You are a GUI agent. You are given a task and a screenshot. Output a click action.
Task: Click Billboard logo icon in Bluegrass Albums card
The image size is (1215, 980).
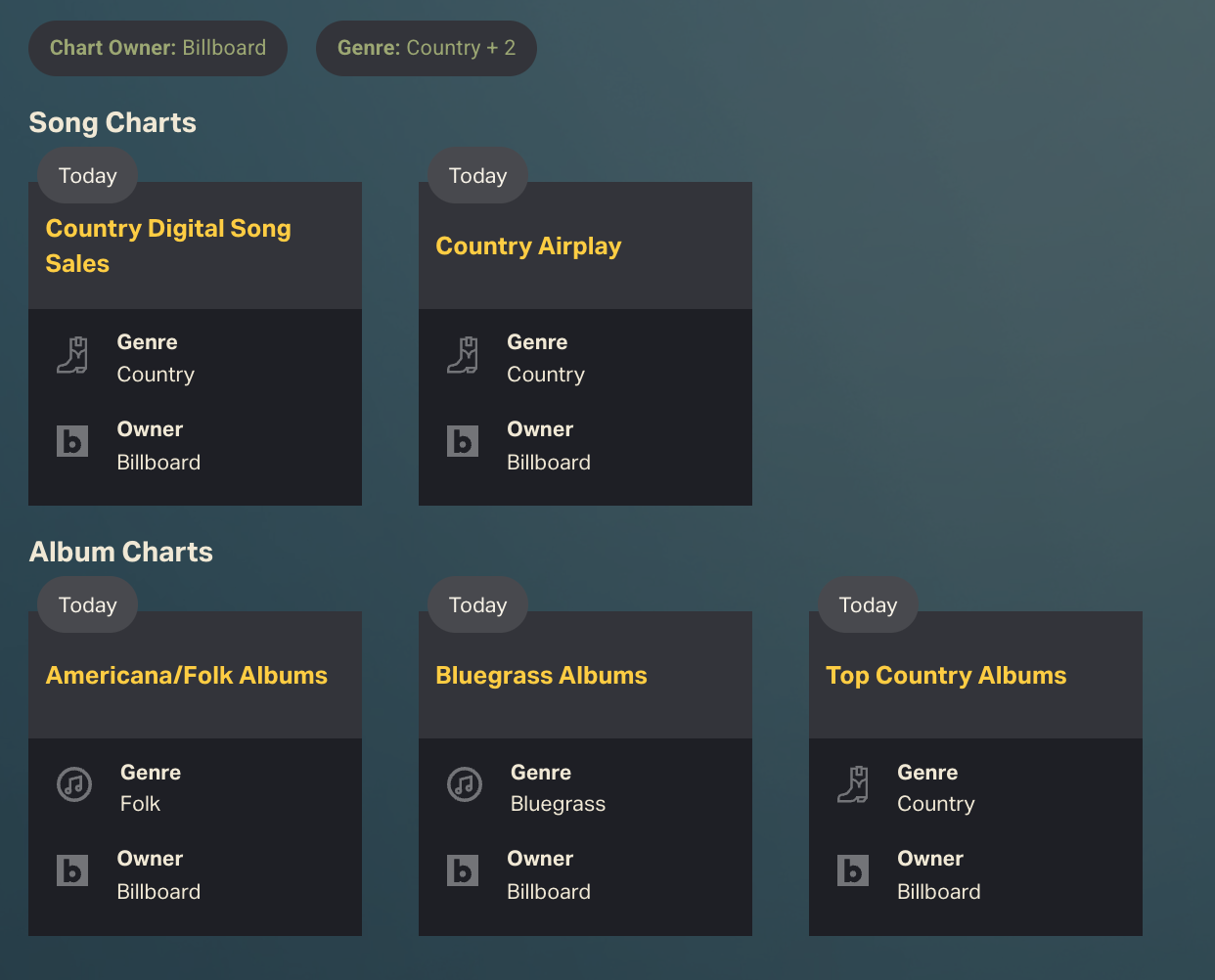(x=463, y=870)
